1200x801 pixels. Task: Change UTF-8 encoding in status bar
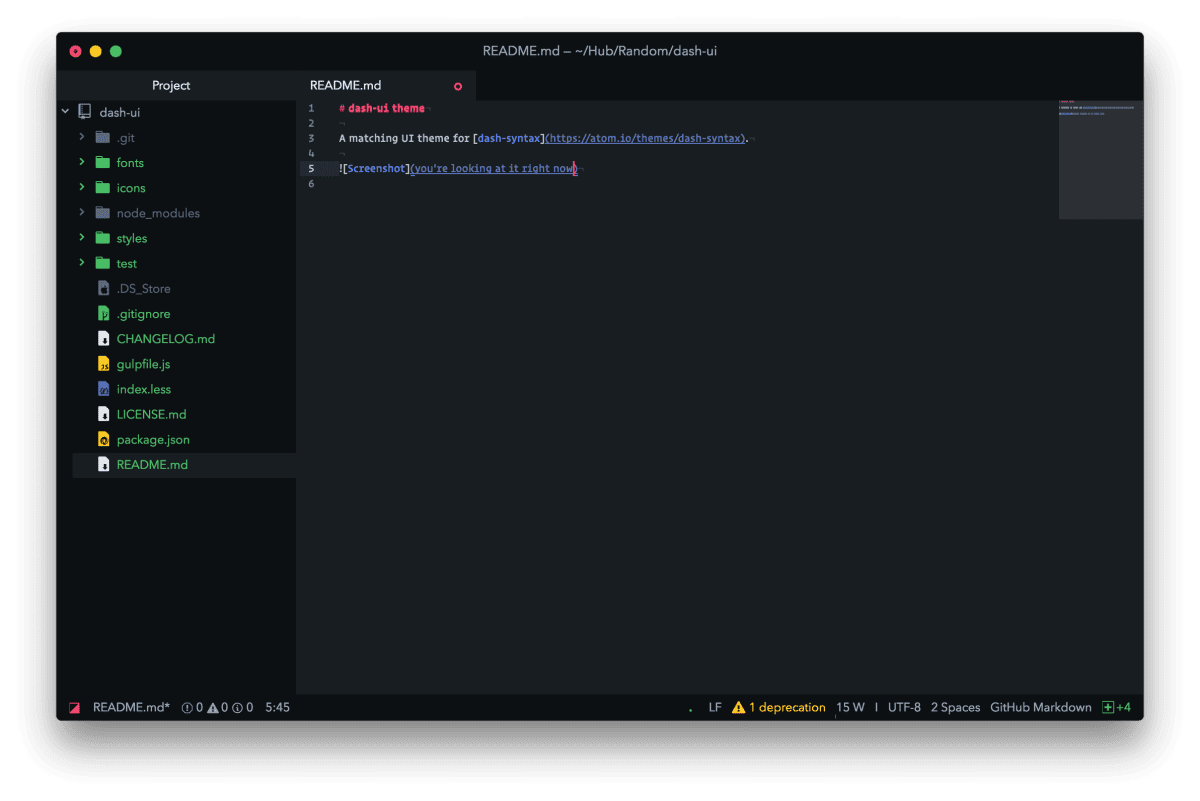click(904, 707)
